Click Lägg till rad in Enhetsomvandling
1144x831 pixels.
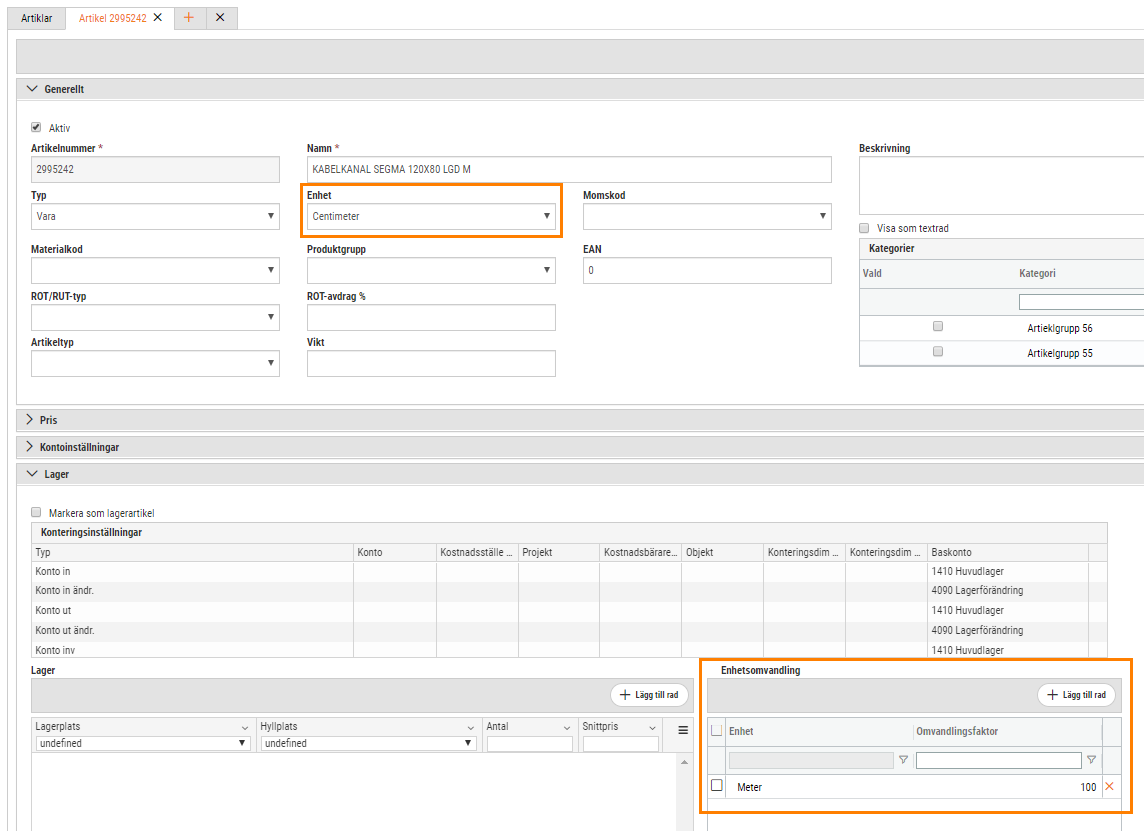pos(1077,695)
